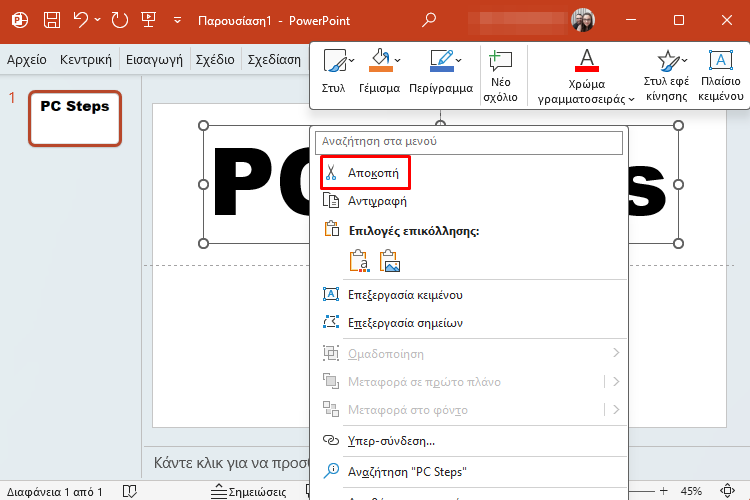Click the top-right handle of text box
Viewport: 750px width, 500px height.
pos(678,125)
